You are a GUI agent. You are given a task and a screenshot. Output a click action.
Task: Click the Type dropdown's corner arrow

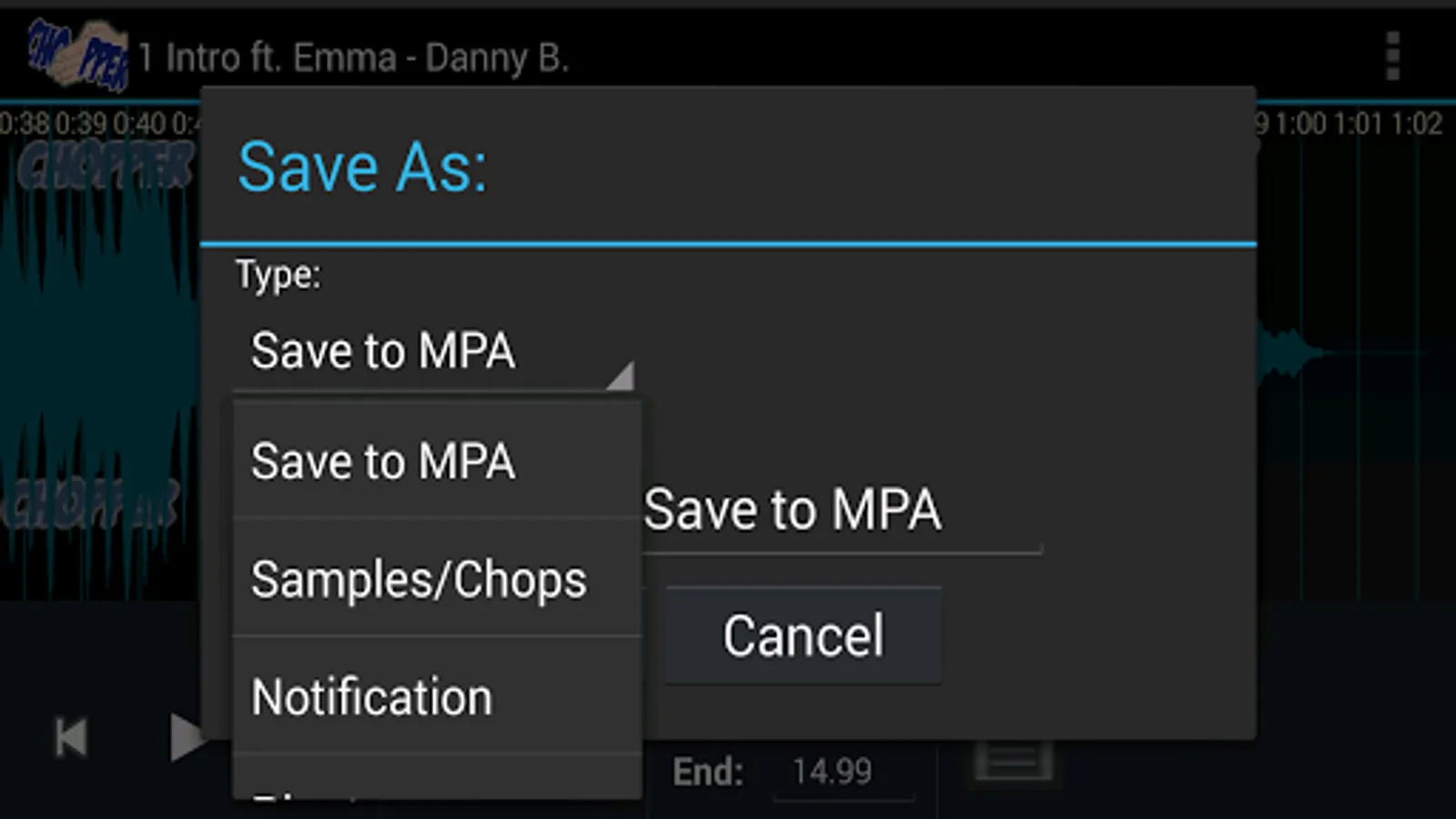621,376
